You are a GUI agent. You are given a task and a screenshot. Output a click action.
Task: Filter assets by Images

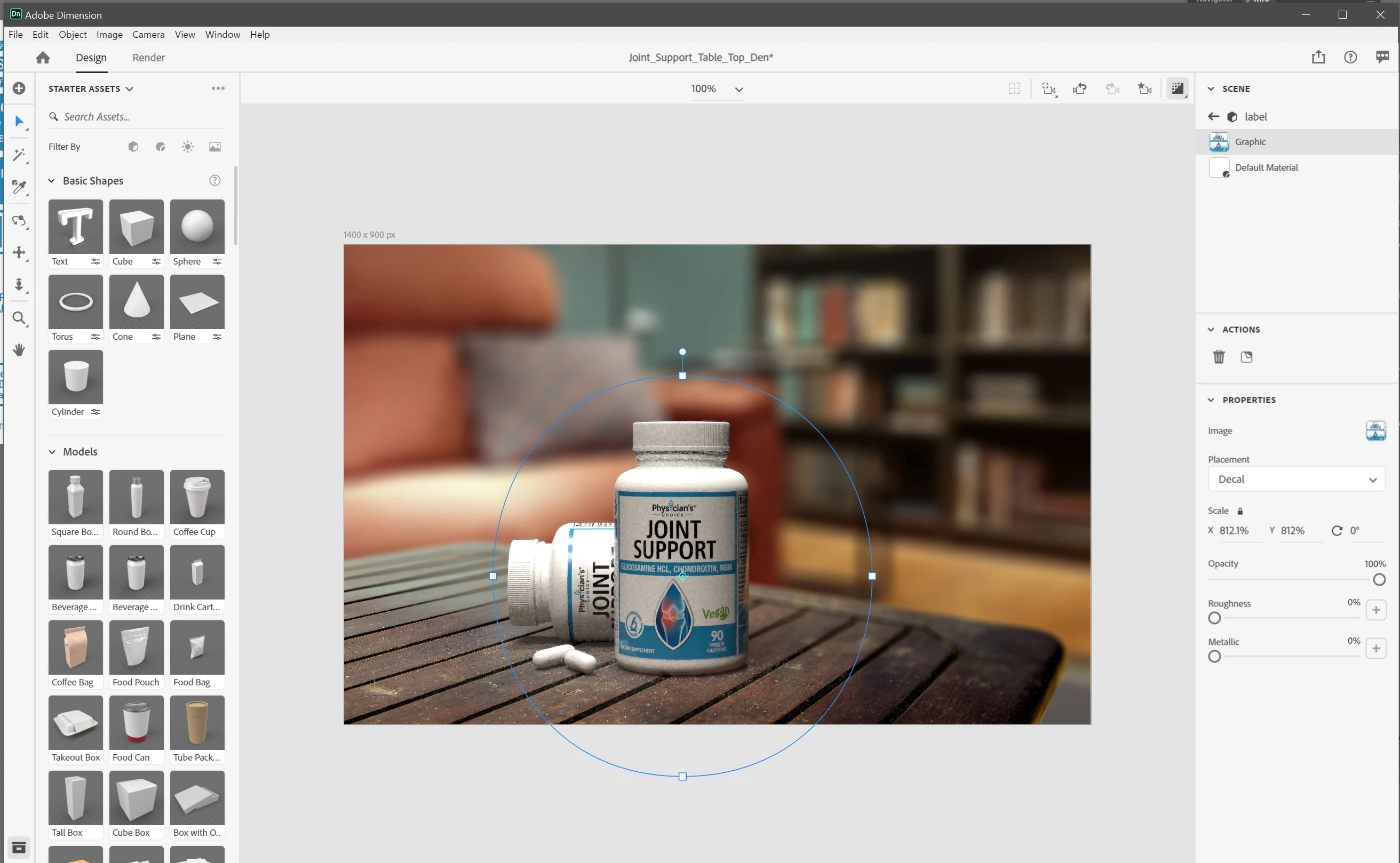214,147
